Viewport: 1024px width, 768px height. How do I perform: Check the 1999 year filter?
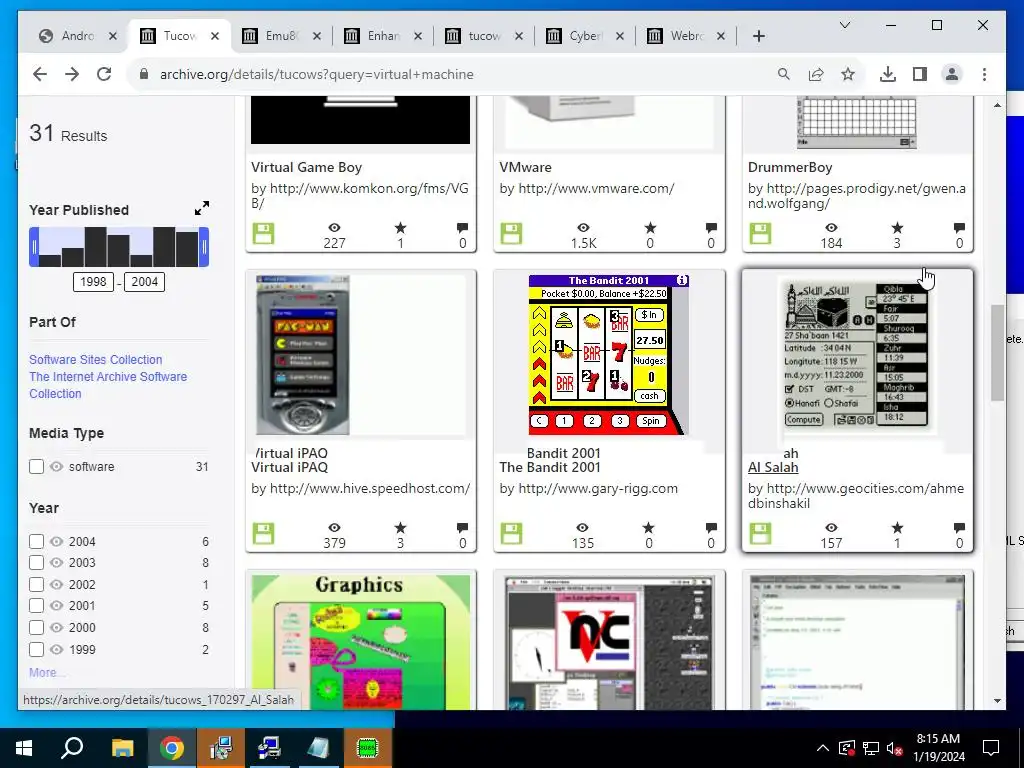click(37, 650)
